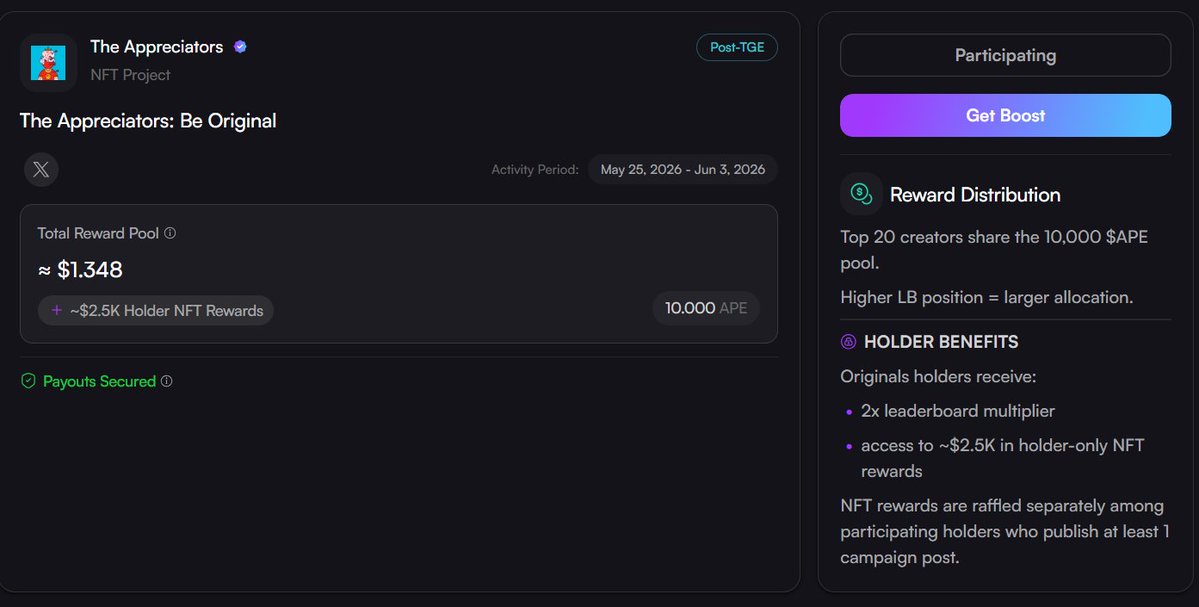This screenshot has height=607, width=1199.
Task: Click the 'Total Reward Pool' label
Action: pyautogui.click(x=98, y=233)
